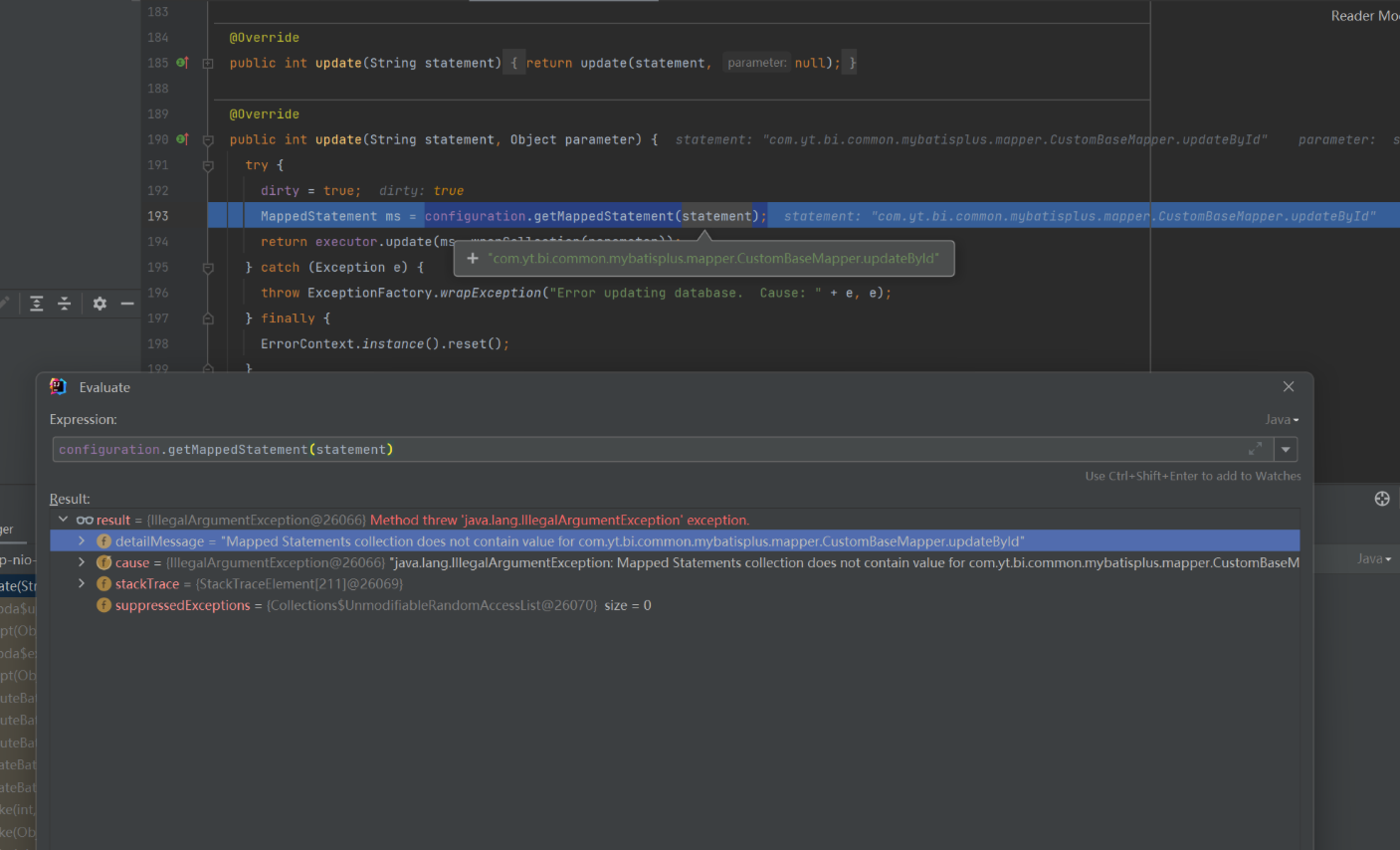The image size is (1400, 850).
Task: Open the expression history dropdown arrow
Action: [x=1286, y=449]
